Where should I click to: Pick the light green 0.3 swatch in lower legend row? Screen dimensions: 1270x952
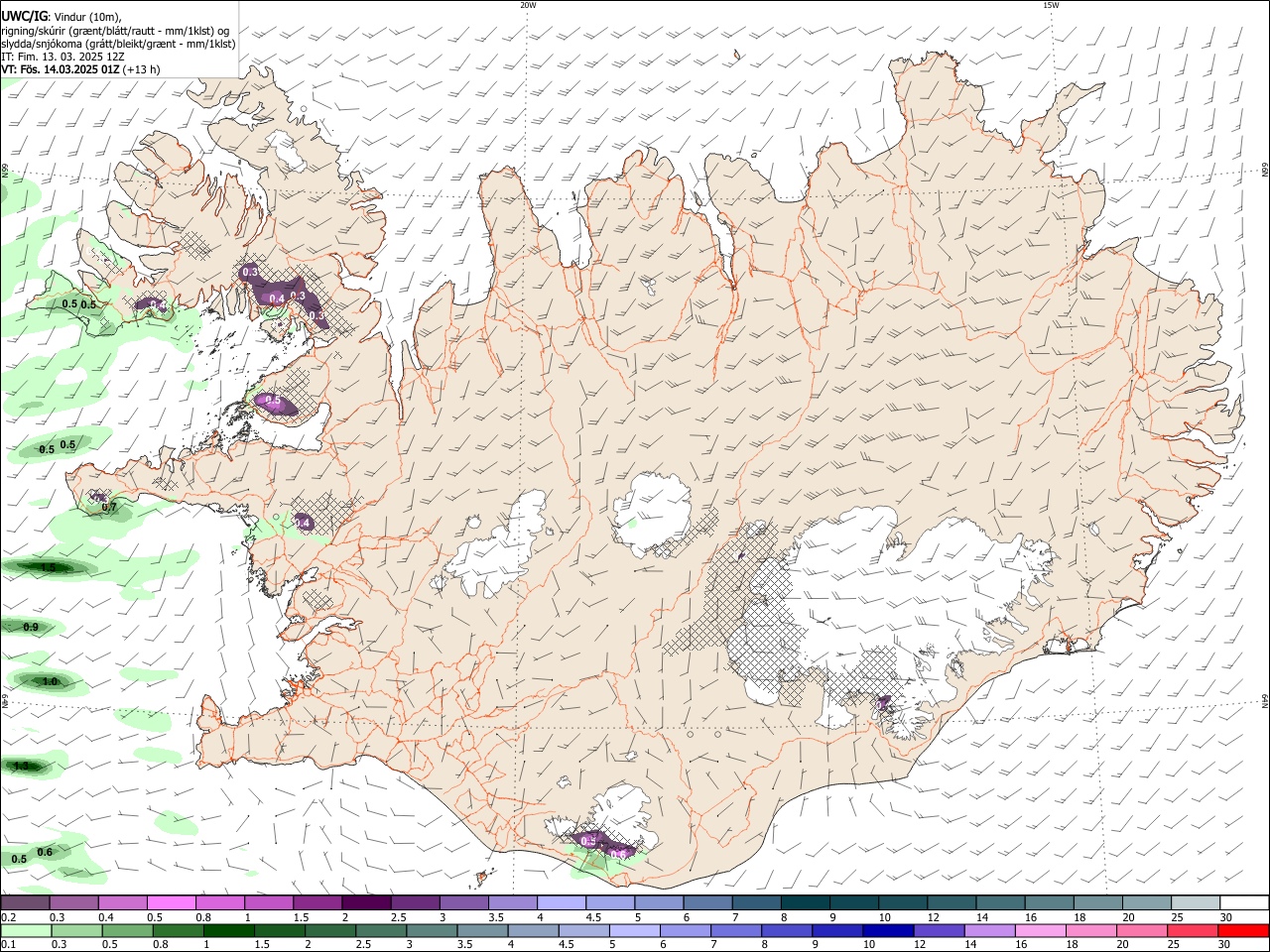(x=76, y=930)
